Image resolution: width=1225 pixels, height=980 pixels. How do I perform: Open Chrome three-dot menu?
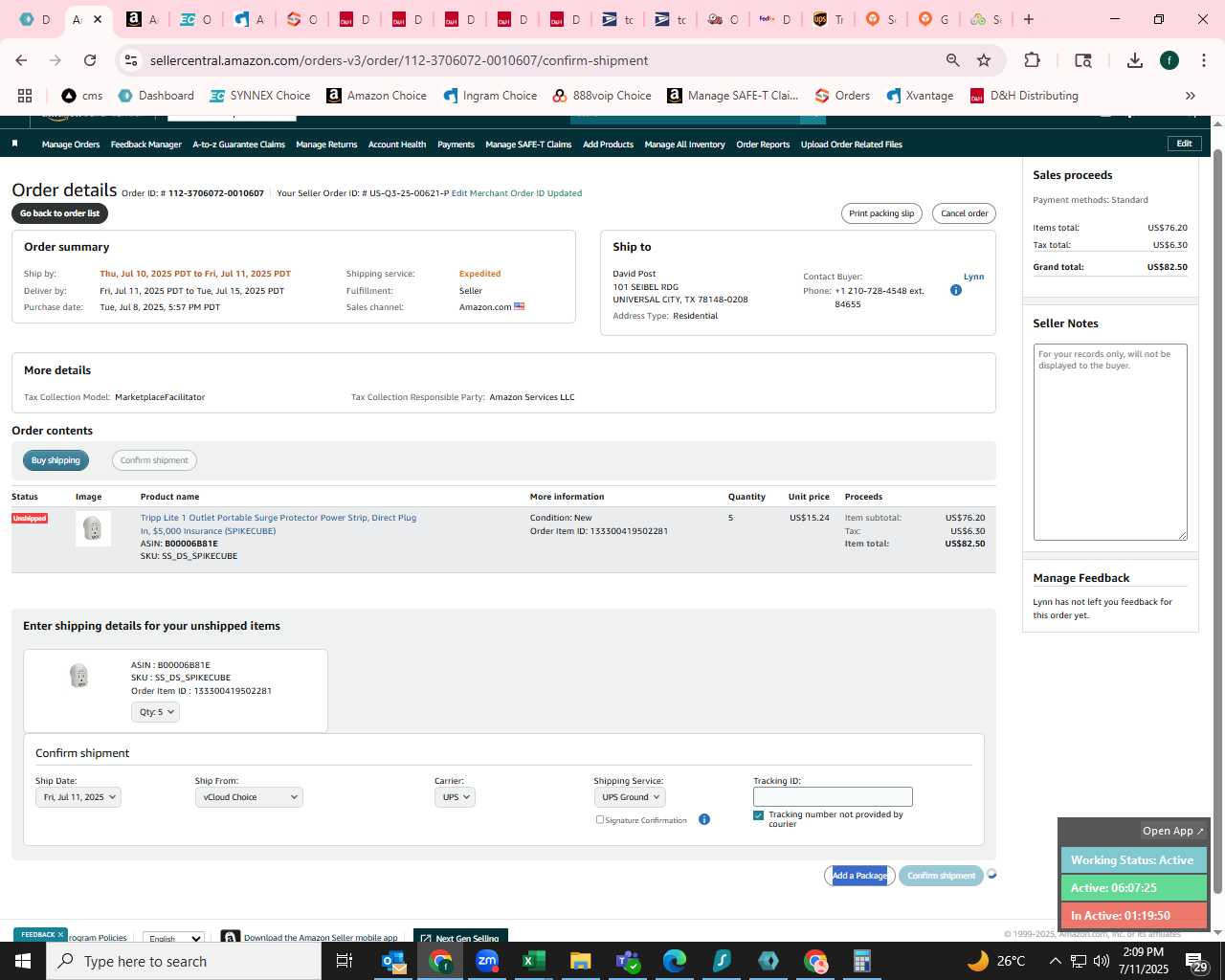[1203, 60]
